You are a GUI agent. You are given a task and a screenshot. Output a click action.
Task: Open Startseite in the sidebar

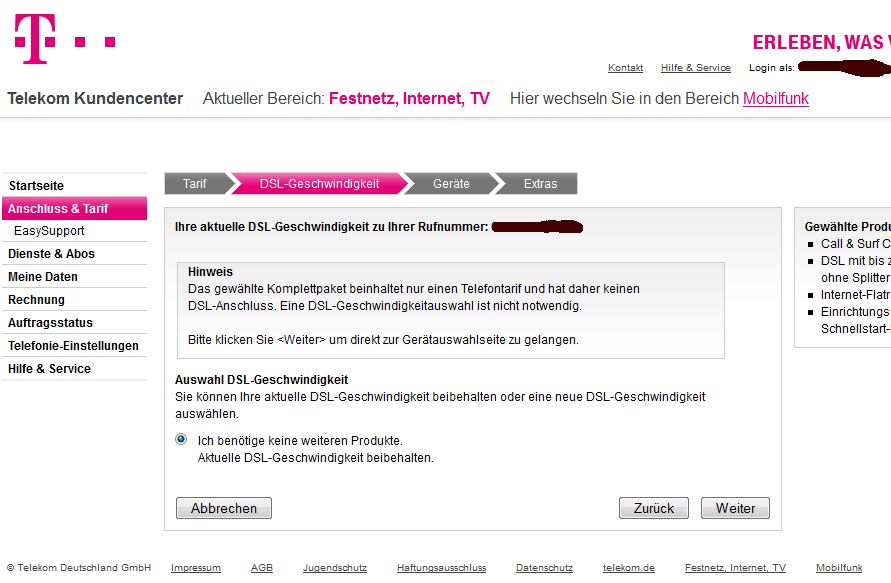[36, 186]
